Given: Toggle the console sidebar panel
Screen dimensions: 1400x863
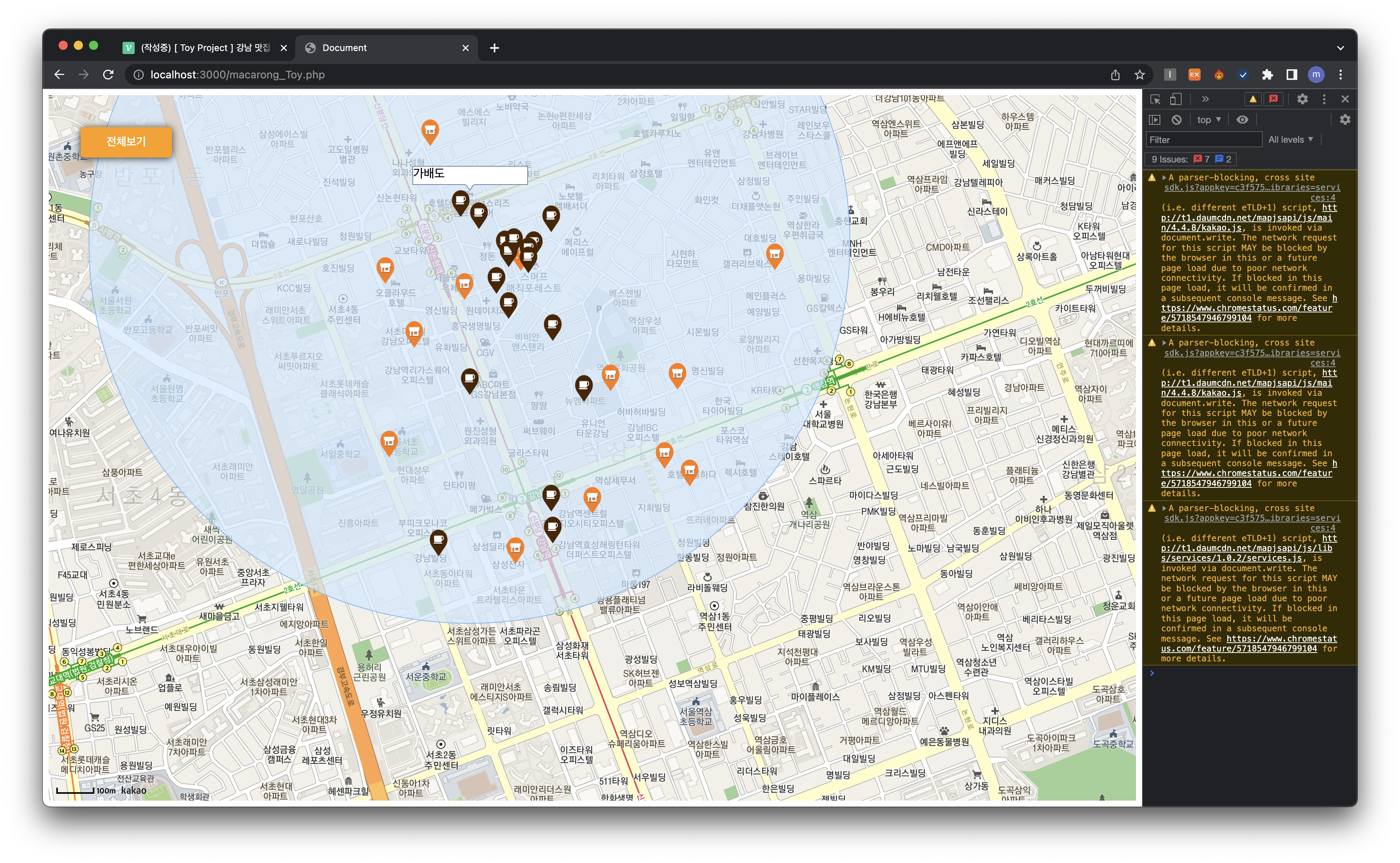Looking at the screenshot, I should [1155, 120].
